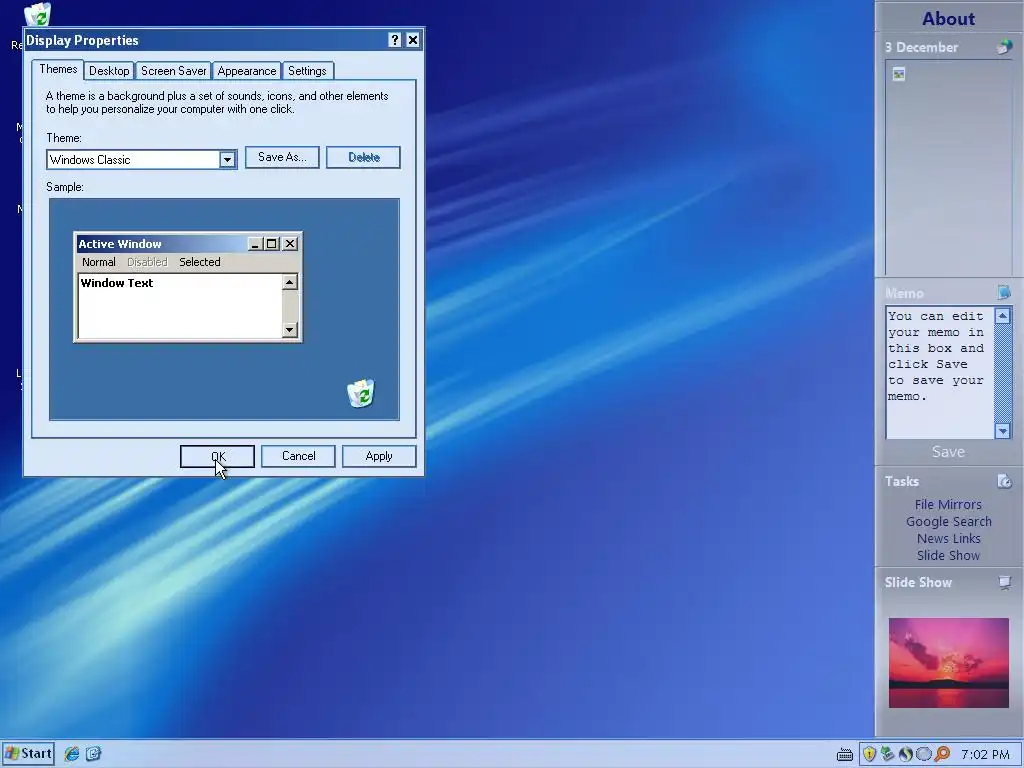Screen dimensions: 1024x768
Task: Launch Internet Explorer from quick launch
Action: click(72, 754)
